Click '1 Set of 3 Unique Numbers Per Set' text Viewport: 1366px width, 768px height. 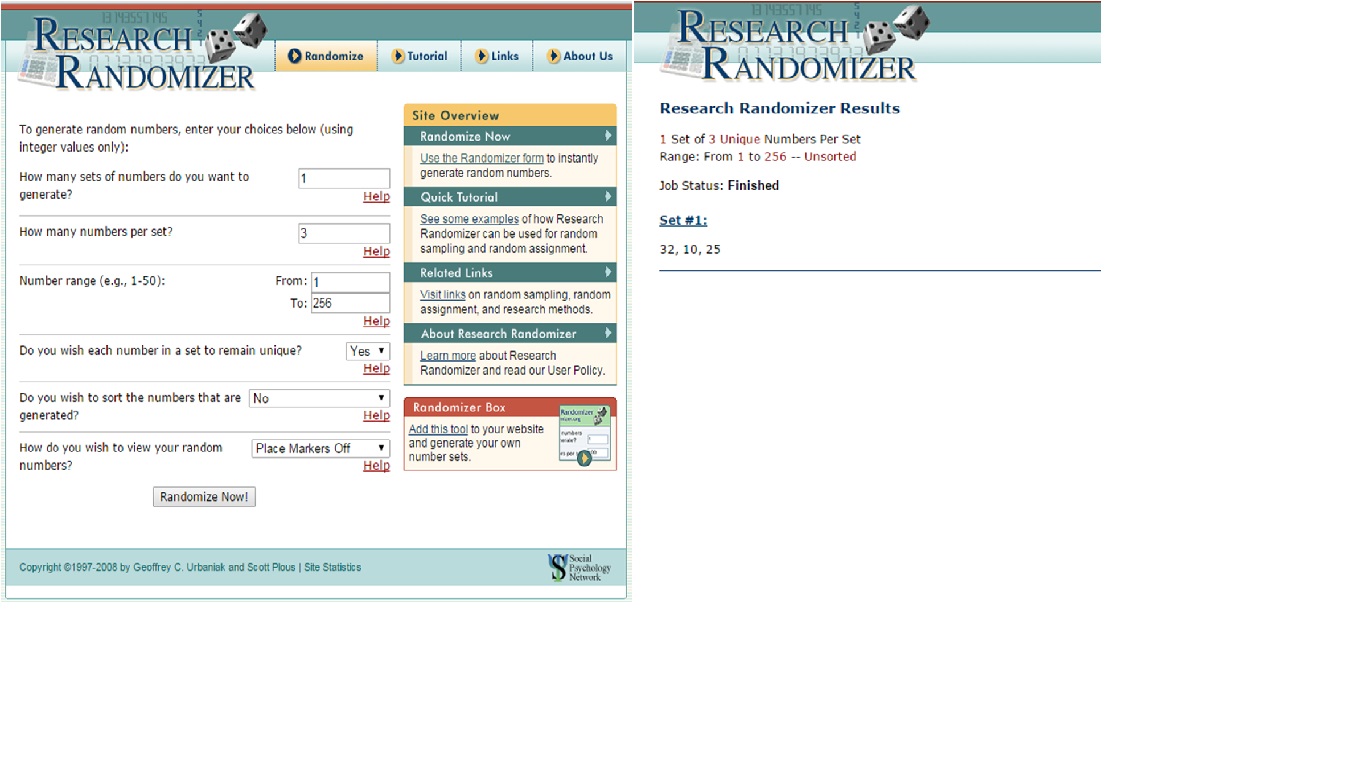760,139
